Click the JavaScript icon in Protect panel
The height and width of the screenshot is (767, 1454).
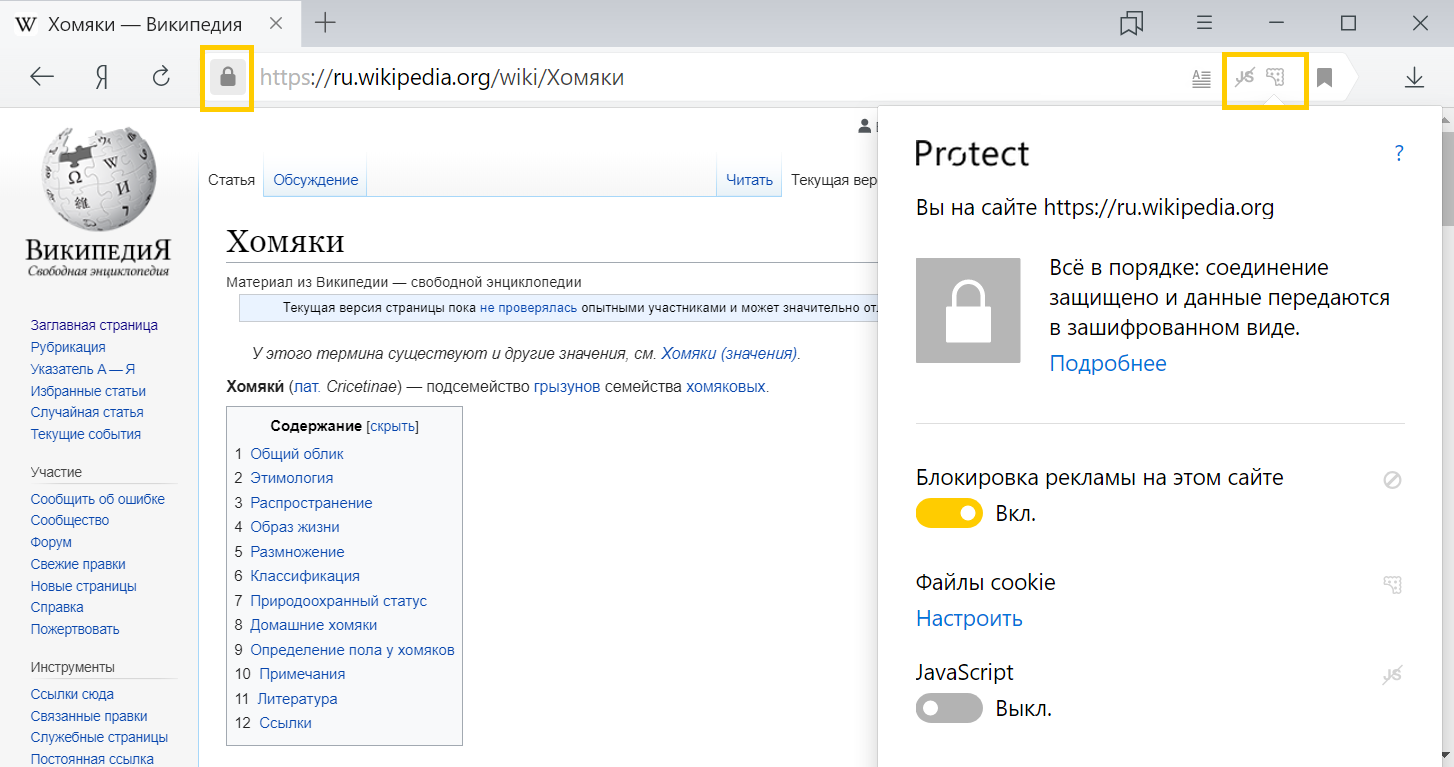click(1392, 675)
